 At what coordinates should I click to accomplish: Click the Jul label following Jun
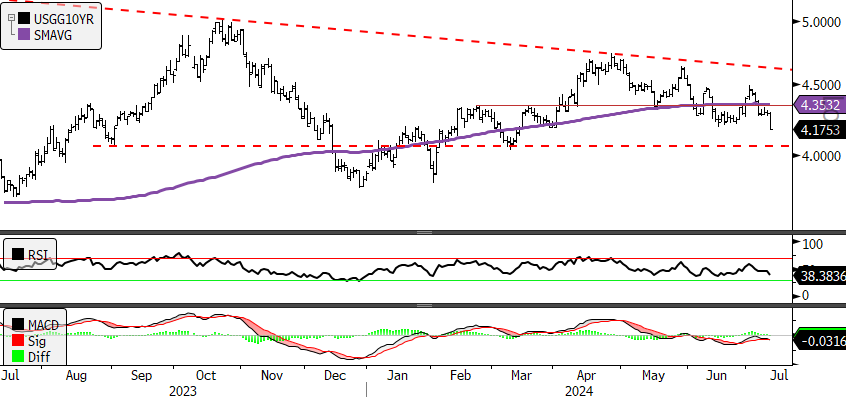click(x=780, y=375)
